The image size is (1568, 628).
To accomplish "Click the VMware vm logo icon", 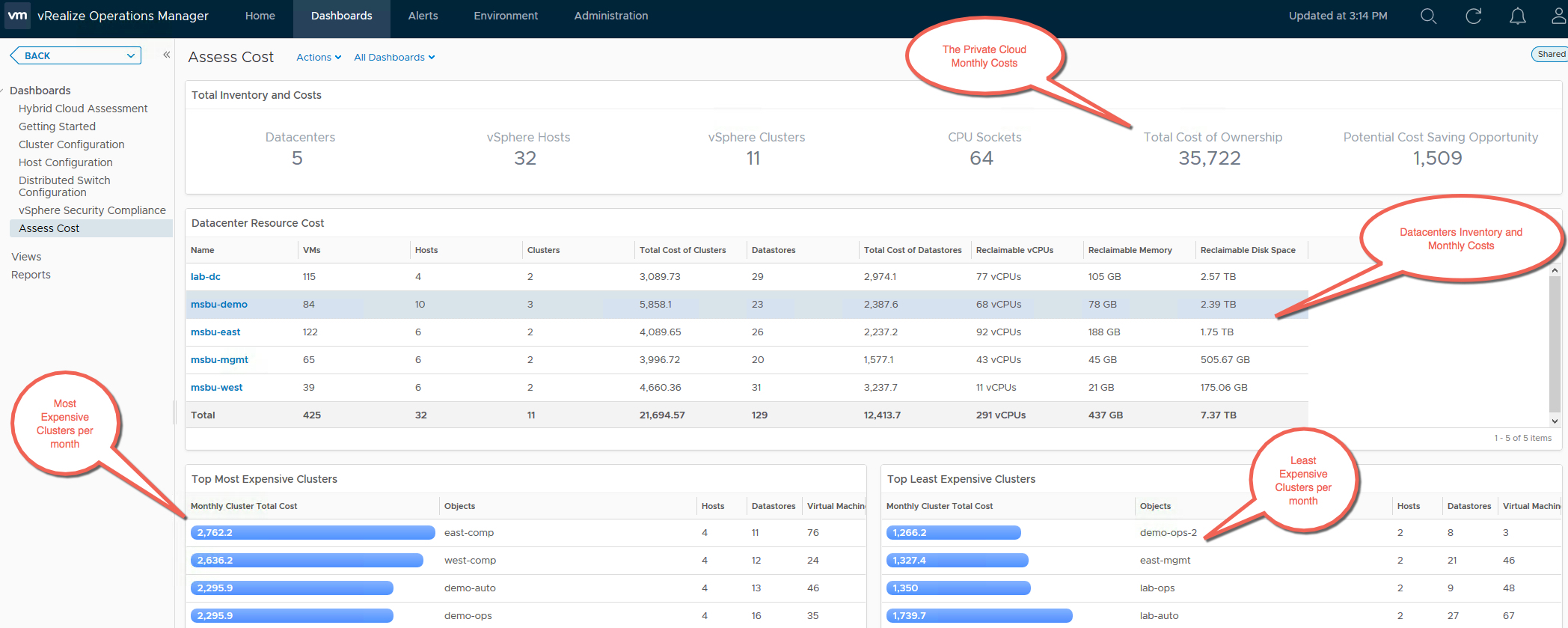I will click(17, 16).
